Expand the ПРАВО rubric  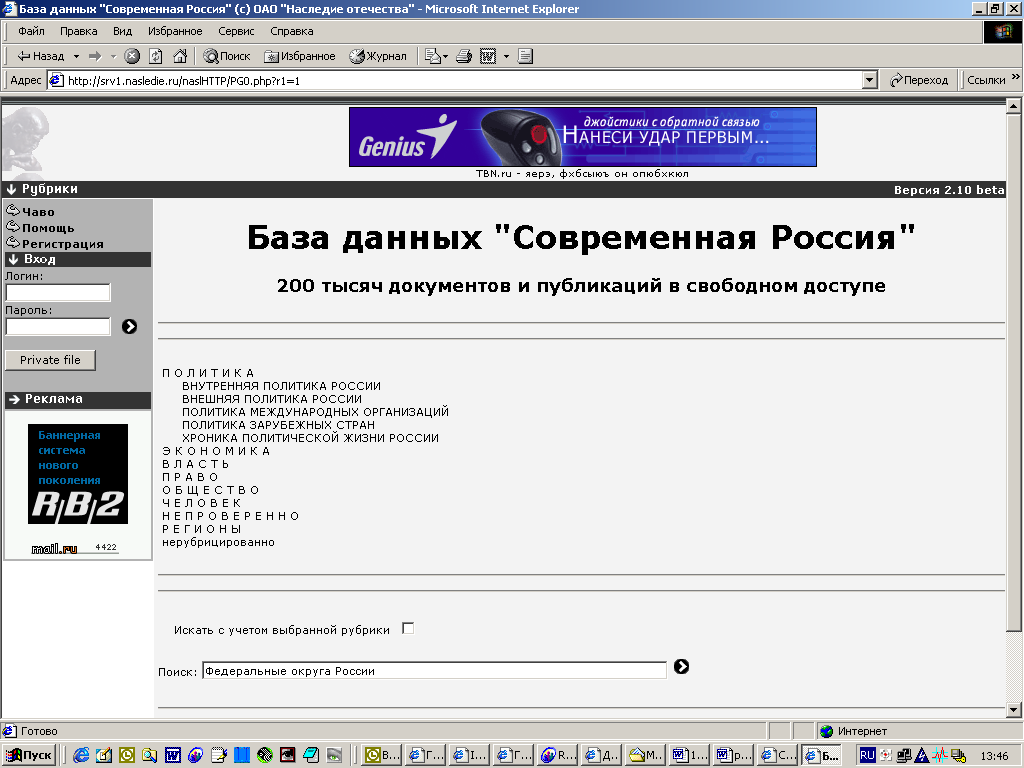coord(190,477)
